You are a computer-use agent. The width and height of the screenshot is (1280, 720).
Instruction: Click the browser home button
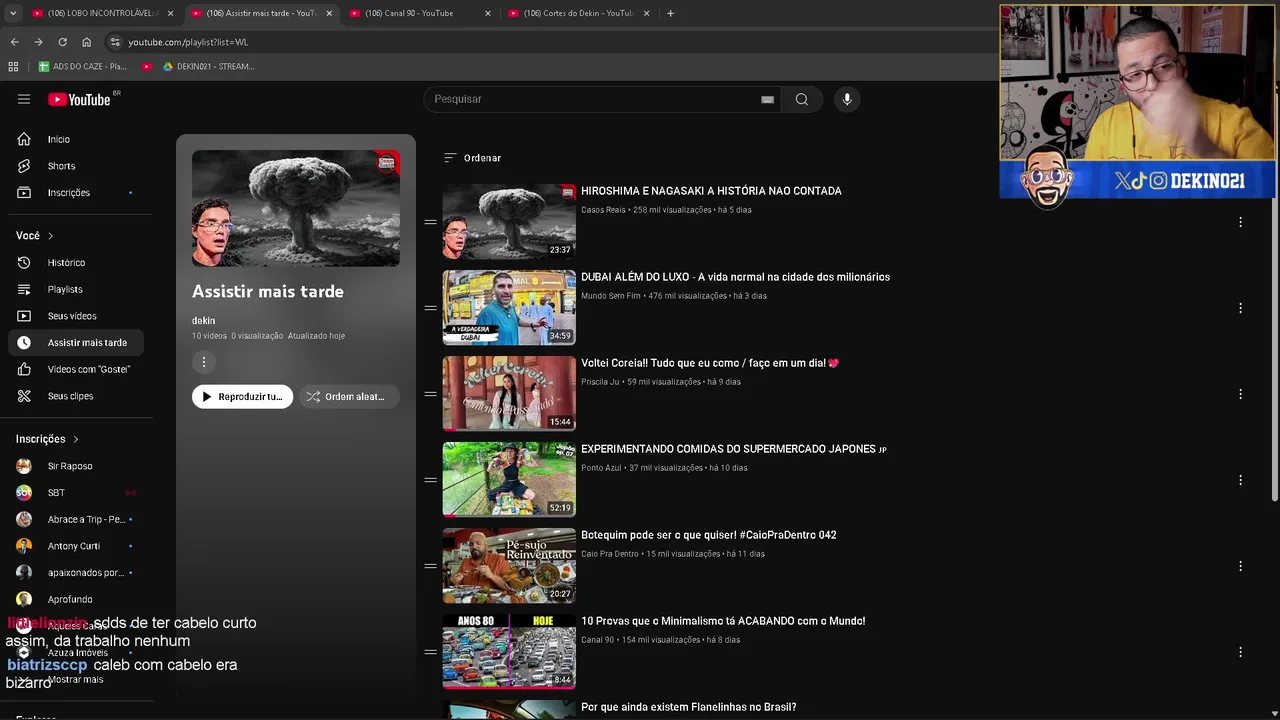point(86,42)
